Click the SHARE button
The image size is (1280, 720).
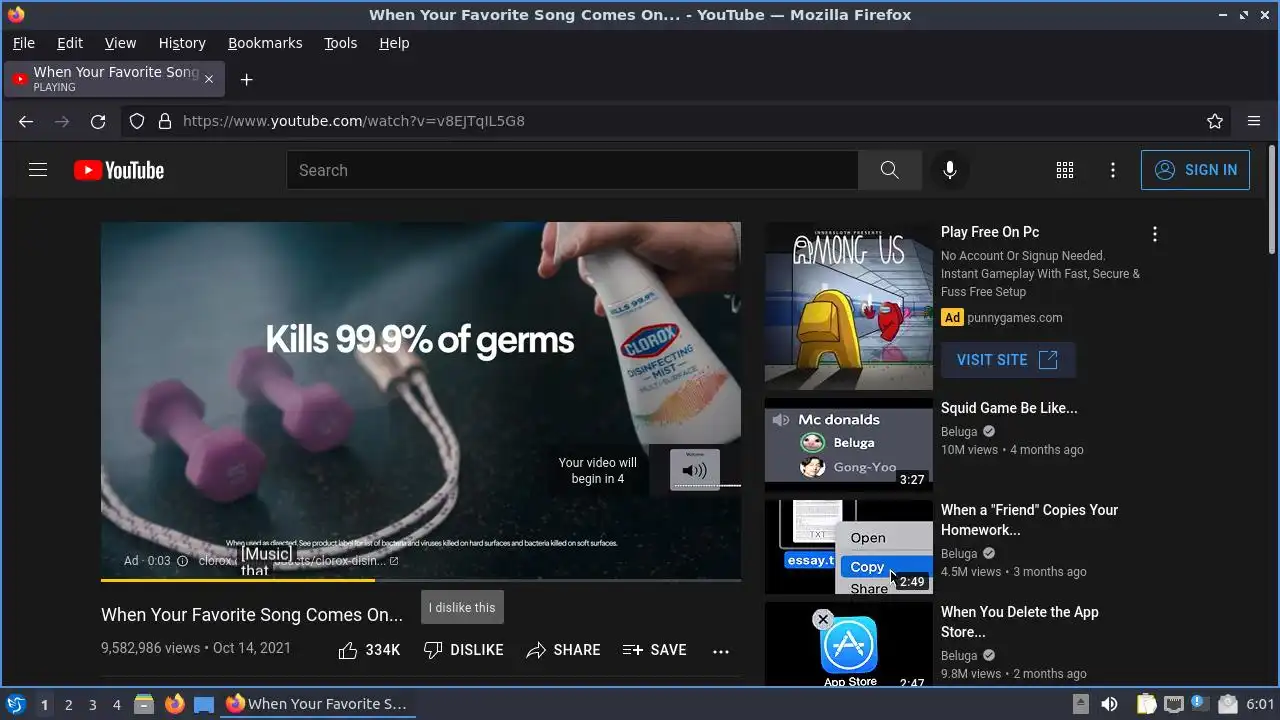click(563, 650)
